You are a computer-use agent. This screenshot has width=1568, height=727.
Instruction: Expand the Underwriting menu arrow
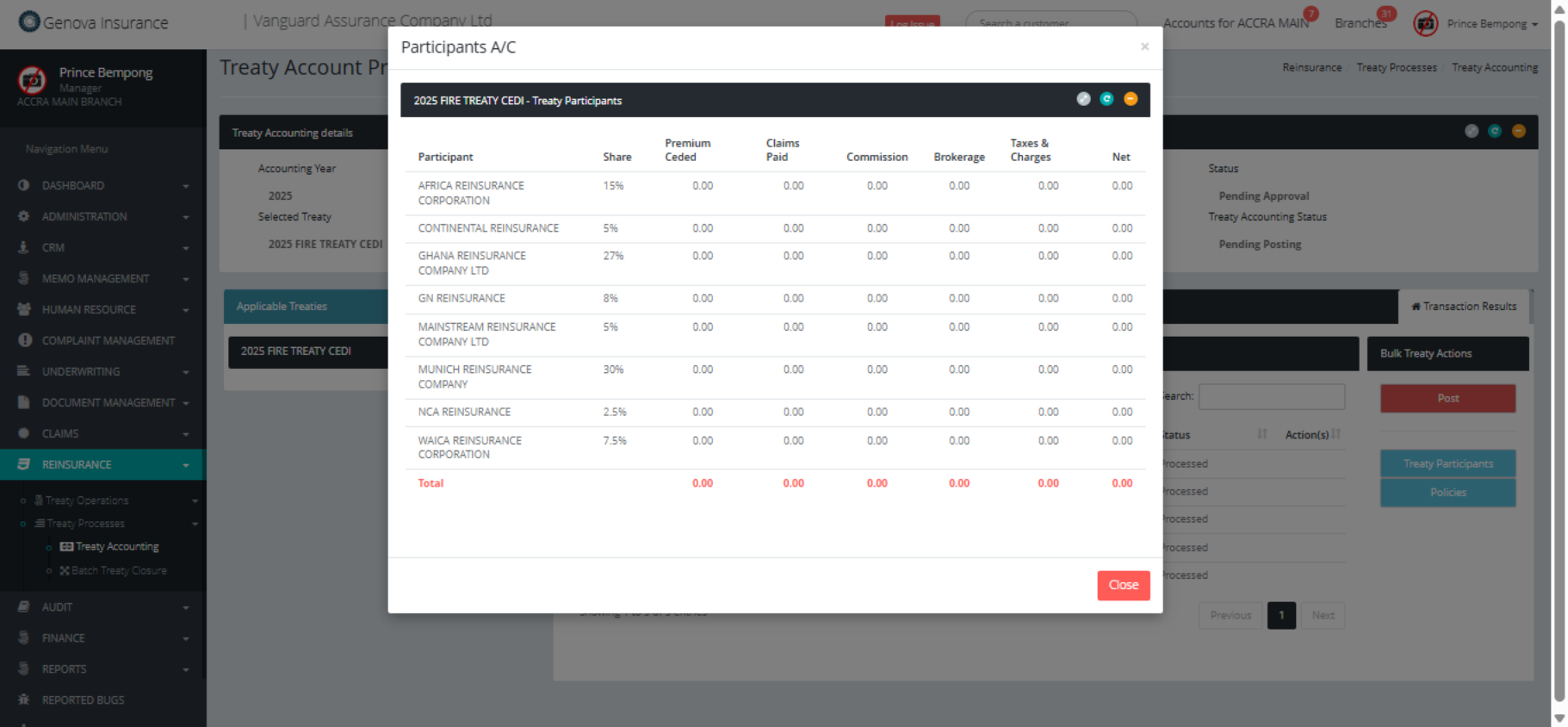[185, 372]
